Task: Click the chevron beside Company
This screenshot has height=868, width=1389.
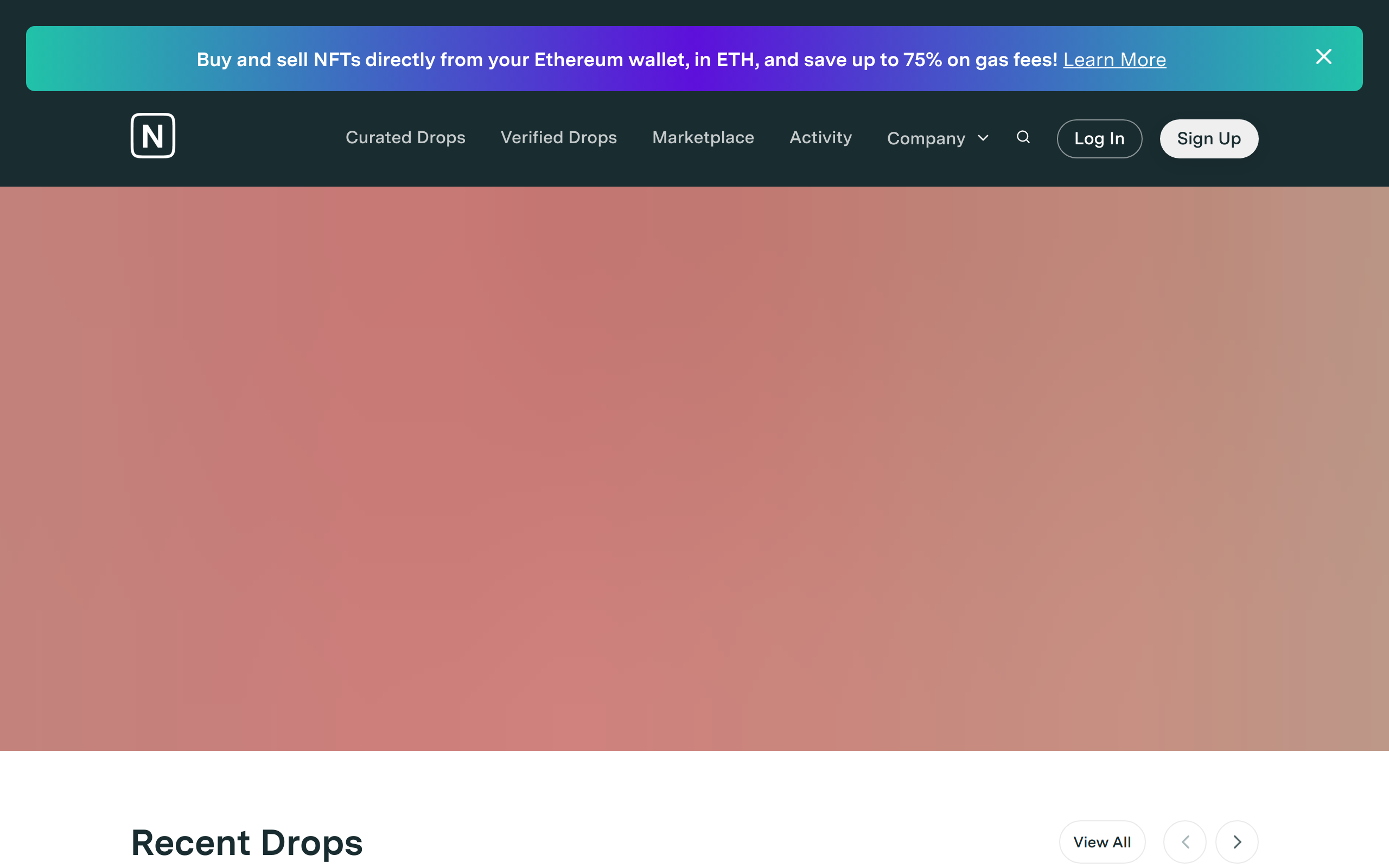Action: (983, 138)
